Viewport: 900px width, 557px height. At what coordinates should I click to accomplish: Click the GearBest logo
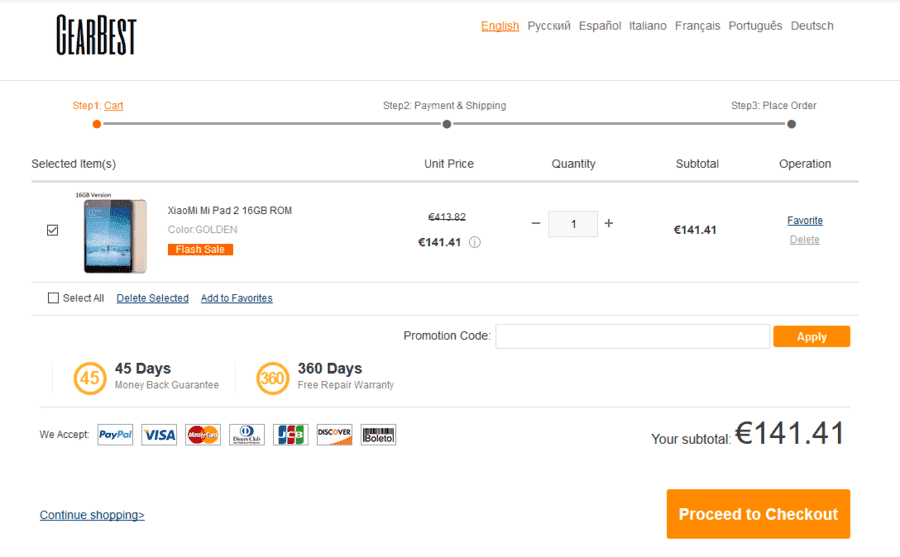(96, 36)
